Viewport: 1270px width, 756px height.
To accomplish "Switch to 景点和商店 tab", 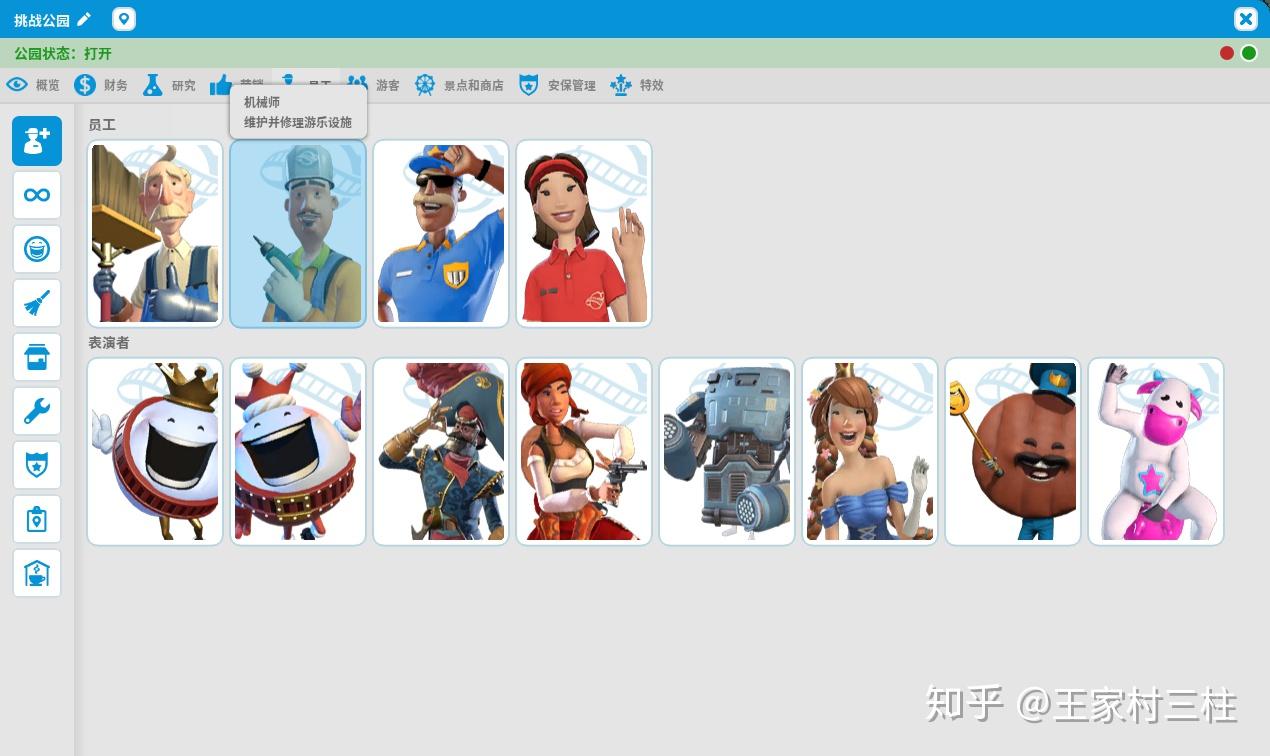I will click(x=458, y=85).
